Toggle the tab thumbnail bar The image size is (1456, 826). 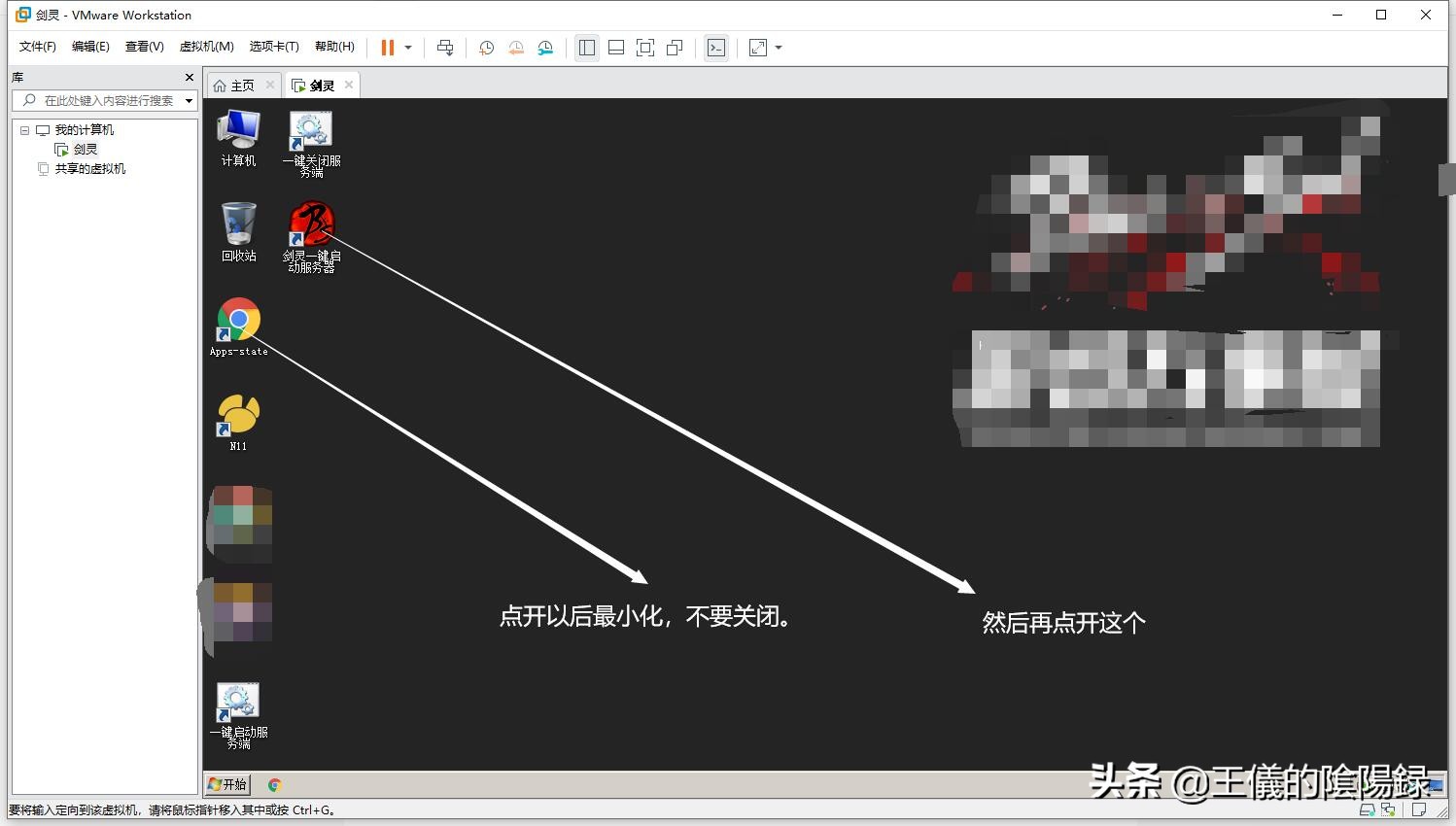[x=615, y=47]
